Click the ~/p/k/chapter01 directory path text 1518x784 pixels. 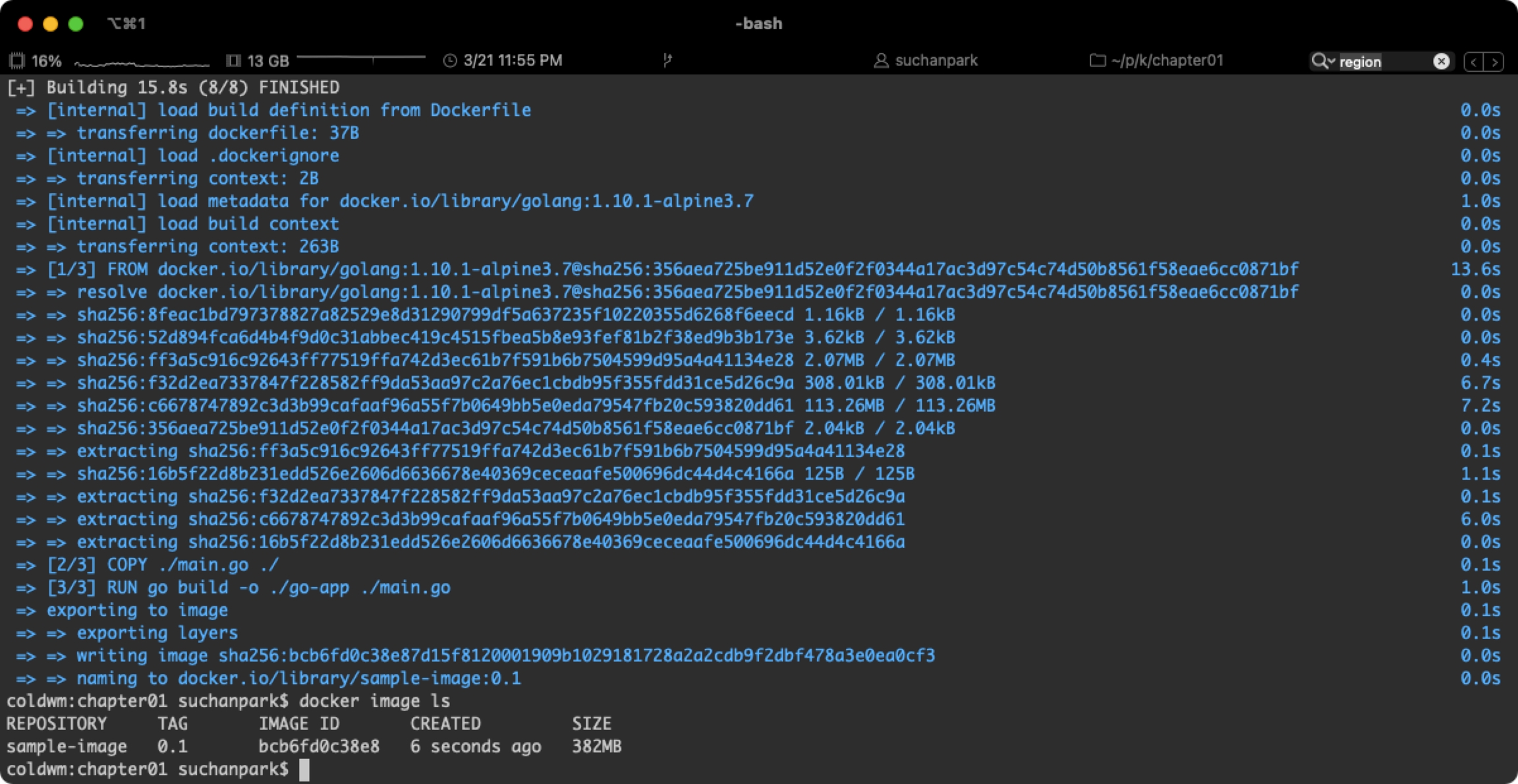pyautogui.click(x=1167, y=61)
